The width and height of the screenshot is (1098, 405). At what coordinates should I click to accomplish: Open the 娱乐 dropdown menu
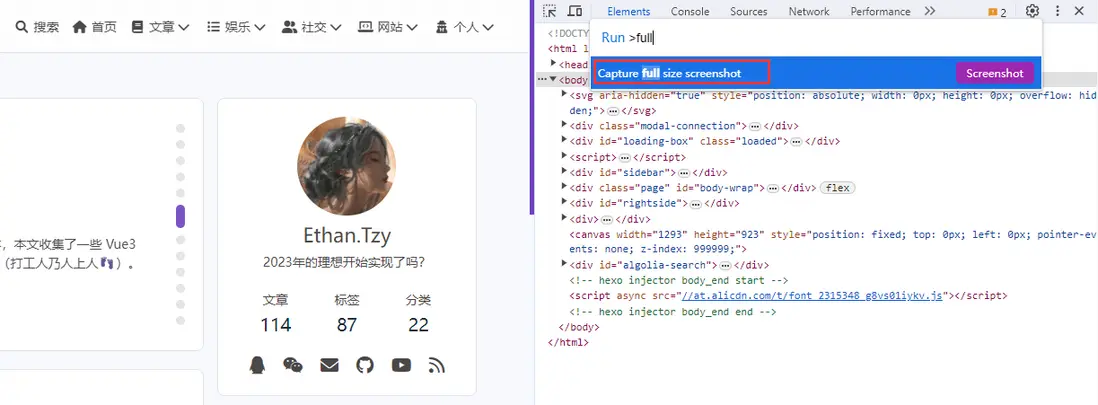pos(236,27)
